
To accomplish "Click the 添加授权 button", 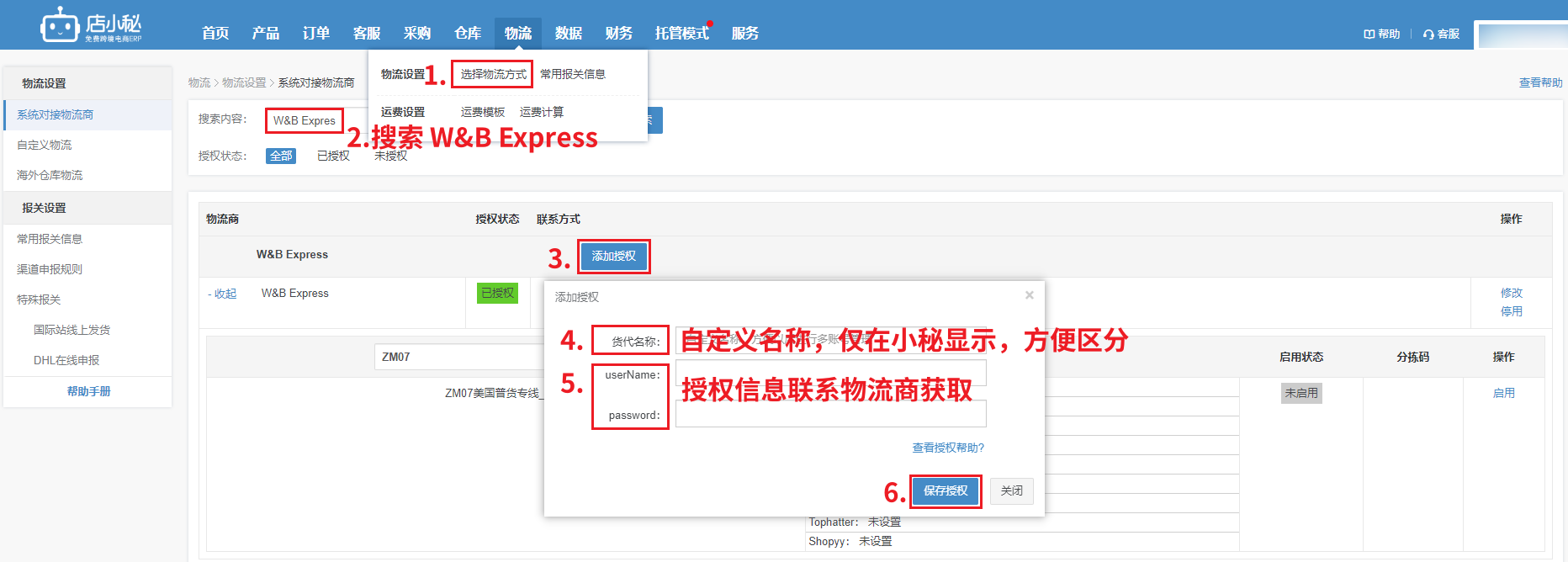I will point(614,256).
